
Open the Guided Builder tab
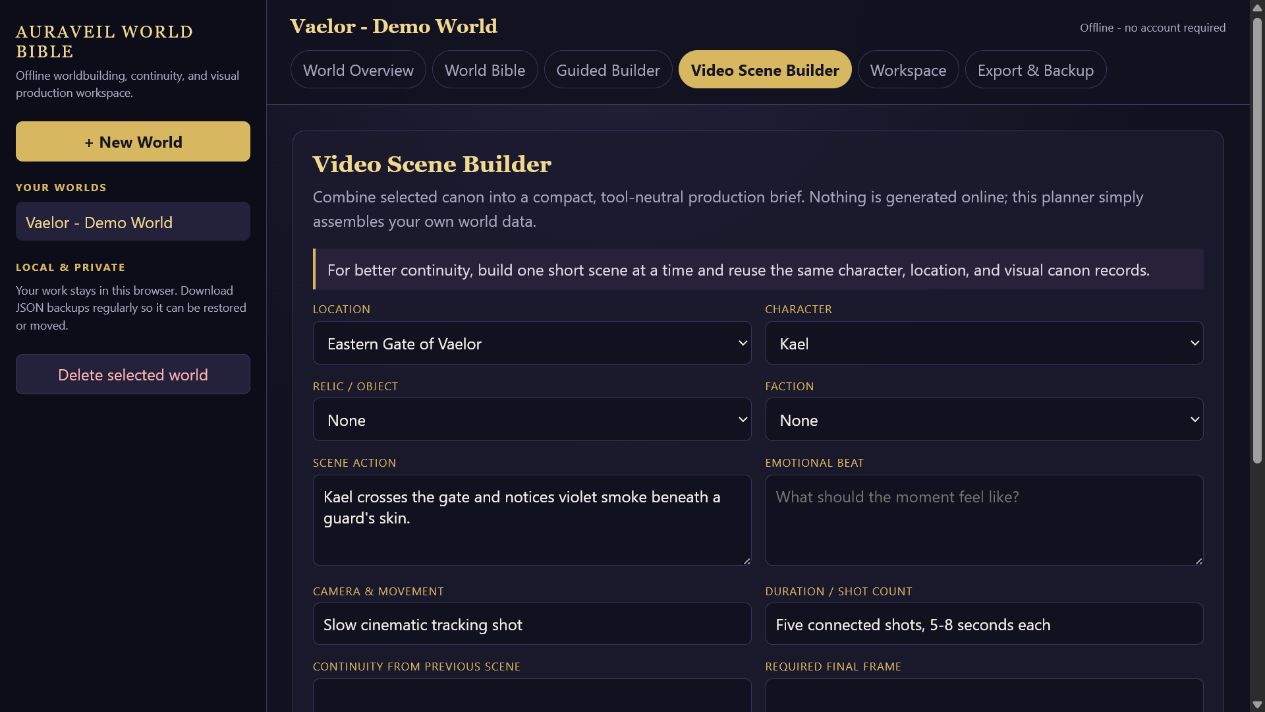click(608, 70)
